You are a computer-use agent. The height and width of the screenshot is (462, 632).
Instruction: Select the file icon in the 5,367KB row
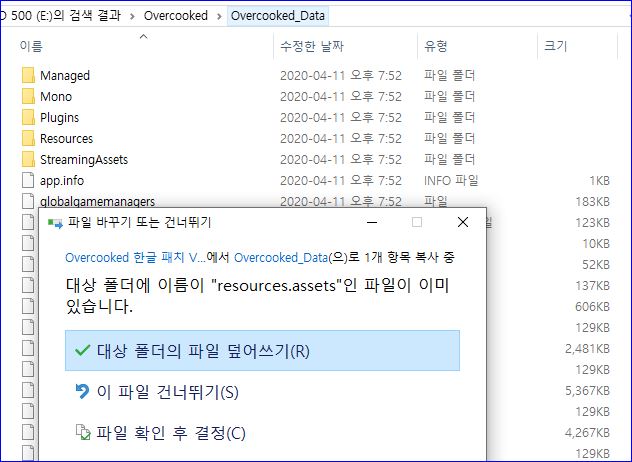28,390
